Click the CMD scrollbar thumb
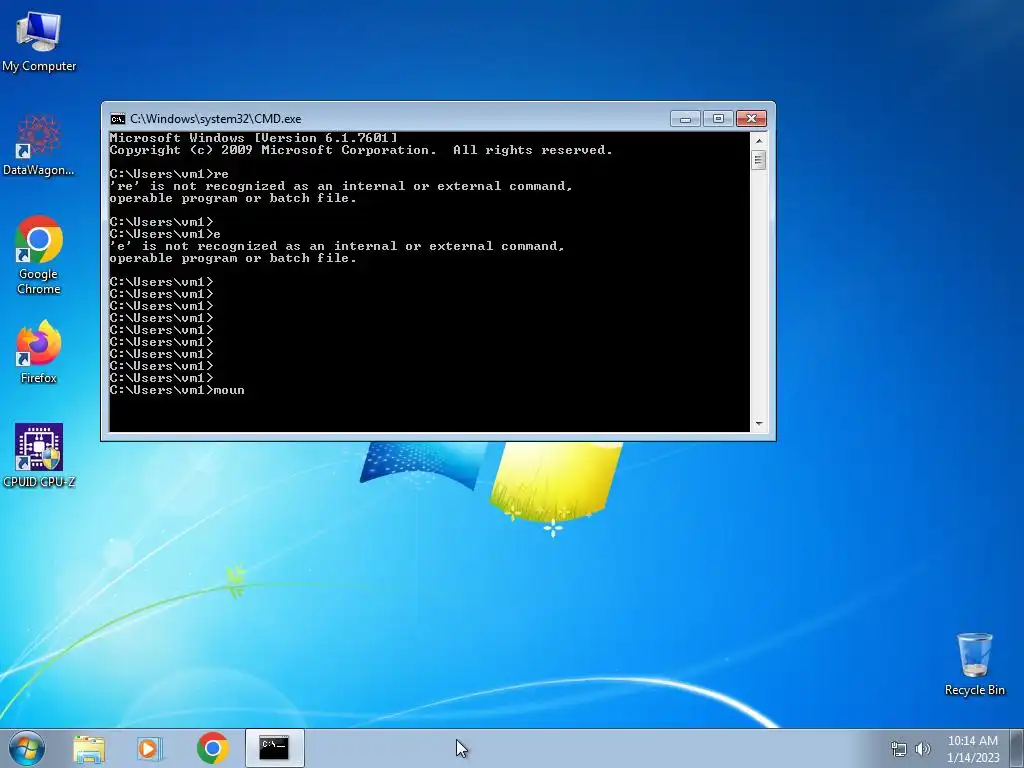Image resolution: width=1024 pixels, height=768 pixels. [x=758, y=160]
